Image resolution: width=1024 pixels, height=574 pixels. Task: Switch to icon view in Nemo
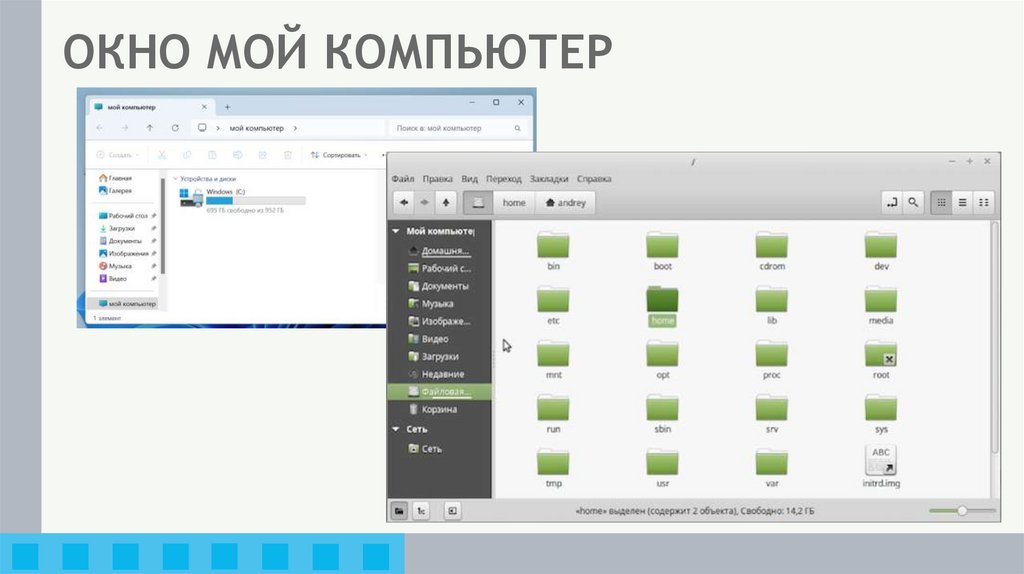(941, 202)
